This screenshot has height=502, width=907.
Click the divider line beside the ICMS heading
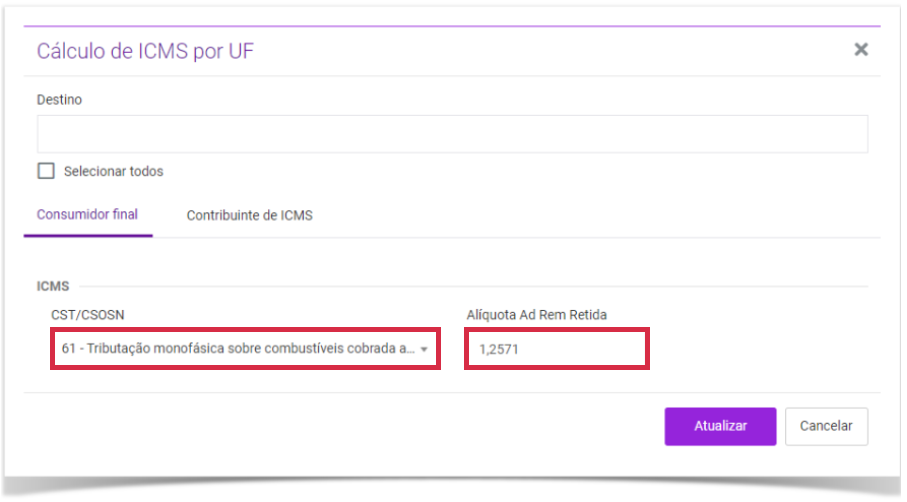click(x=474, y=286)
